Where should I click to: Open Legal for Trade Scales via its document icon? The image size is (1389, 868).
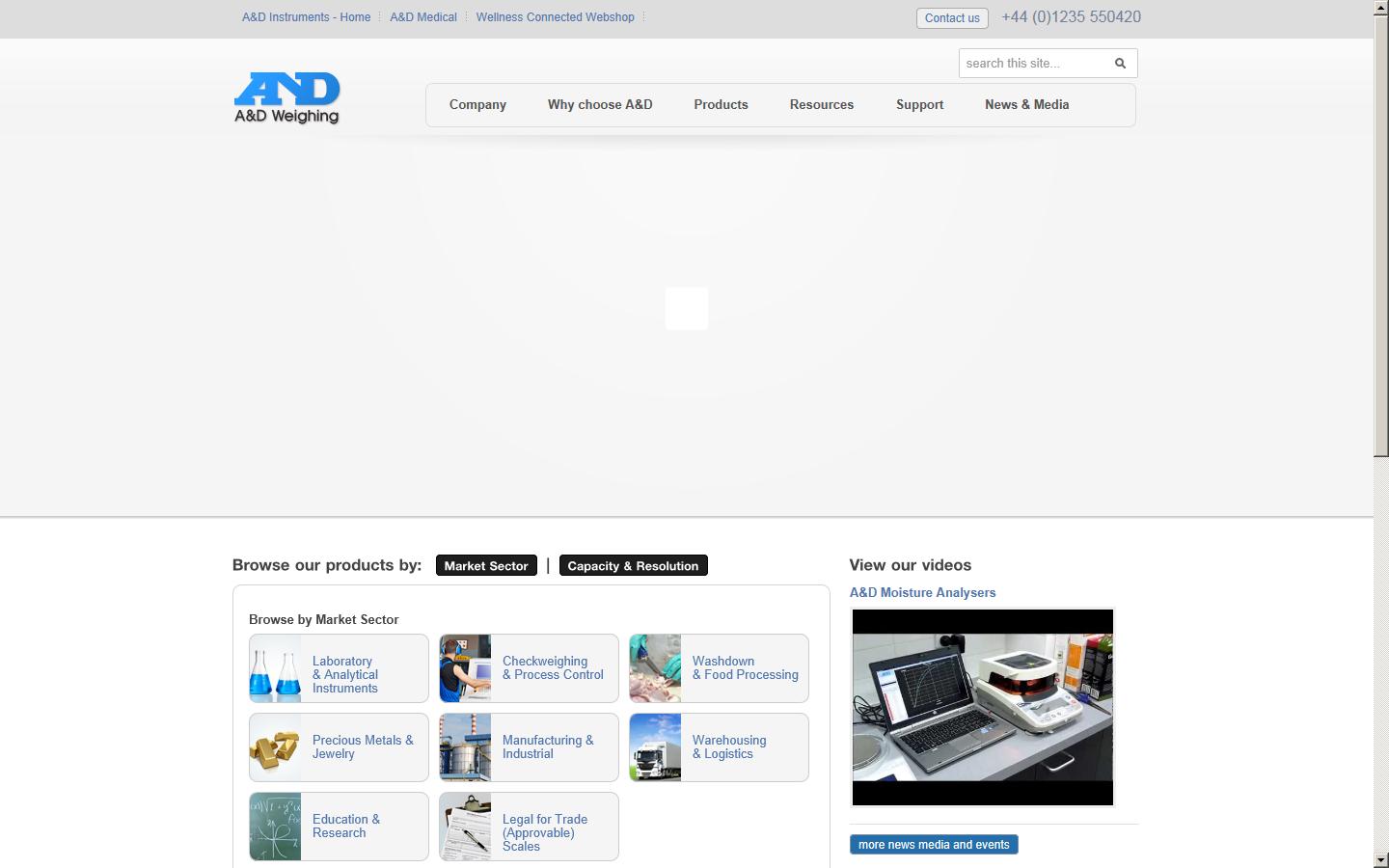pyautogui.click(x=466, y=827)
